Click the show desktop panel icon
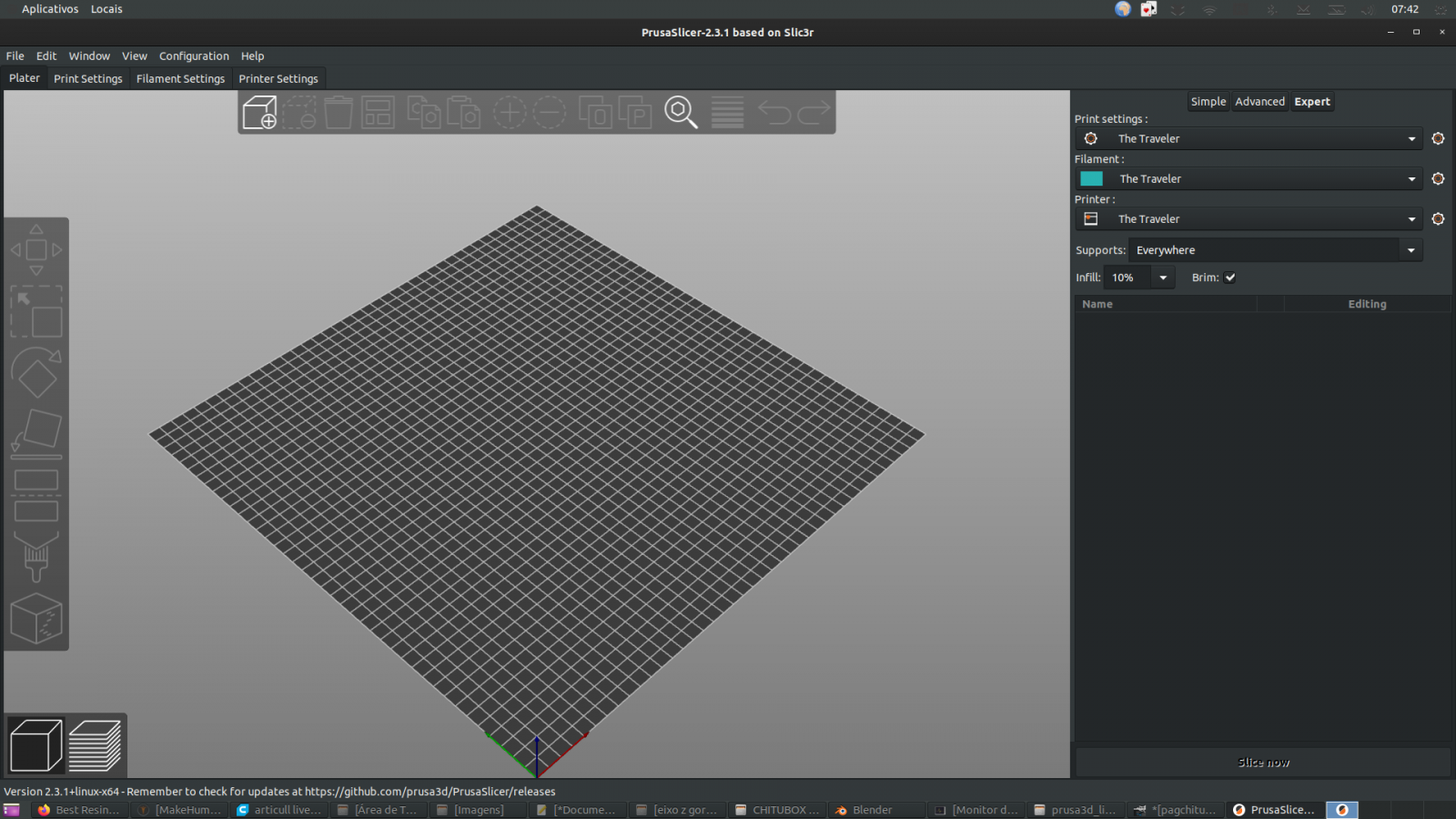This screenshot has width=1456, height=819. click(x=11, y=810)
